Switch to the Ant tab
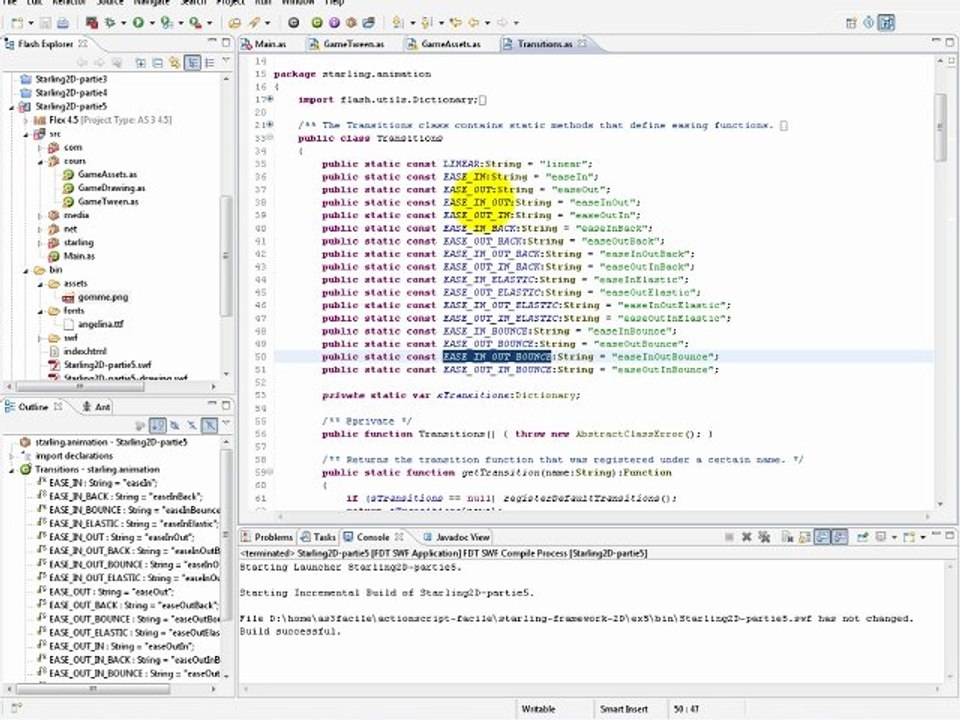 [x=97, y=407]
